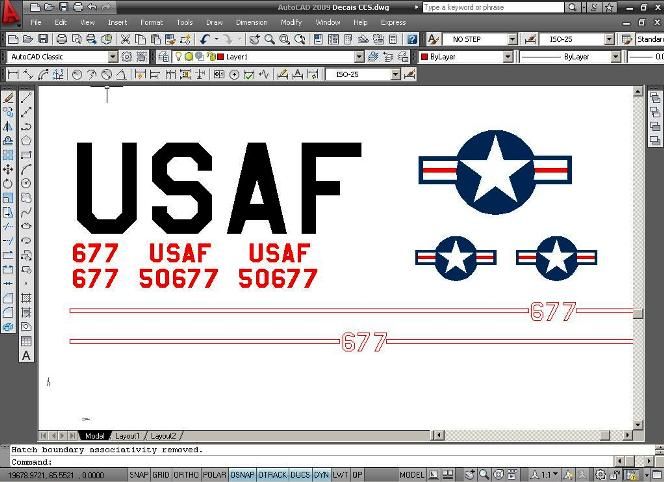Click the New drawing icon in Standard toolbar
The height and width of the screenshot is (482, 664).
click(x=13, y=39)
